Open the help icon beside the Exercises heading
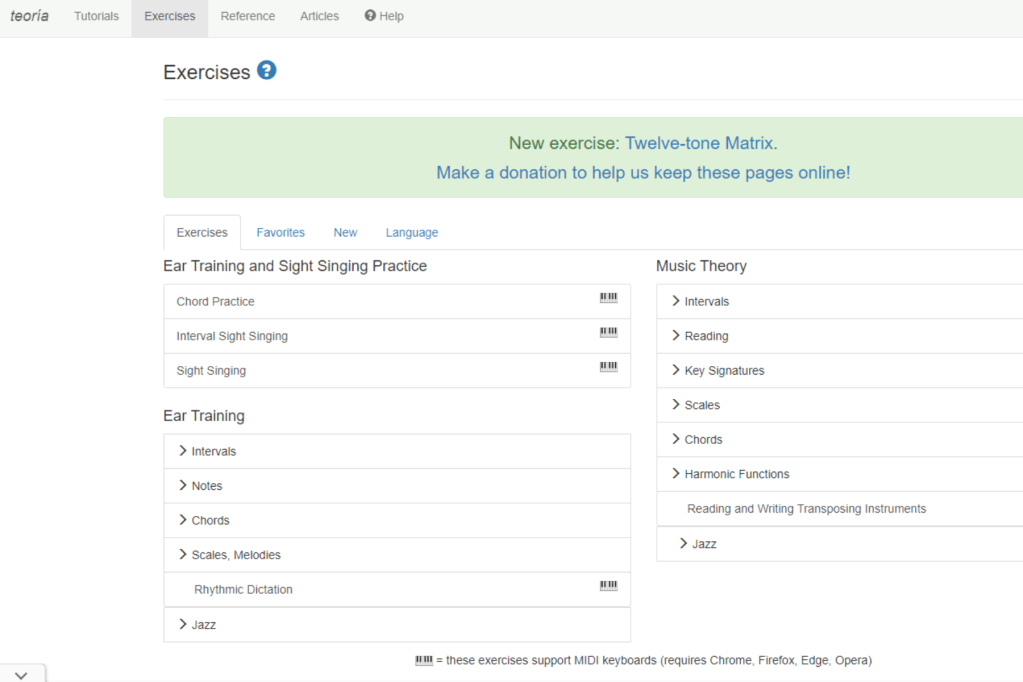 pyautogui.click(x=265, y=70)
